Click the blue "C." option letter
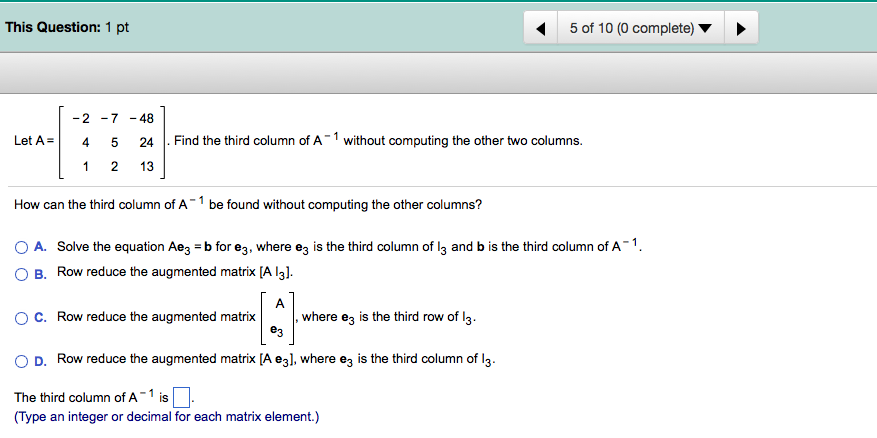877x438 pixels. 40,318
